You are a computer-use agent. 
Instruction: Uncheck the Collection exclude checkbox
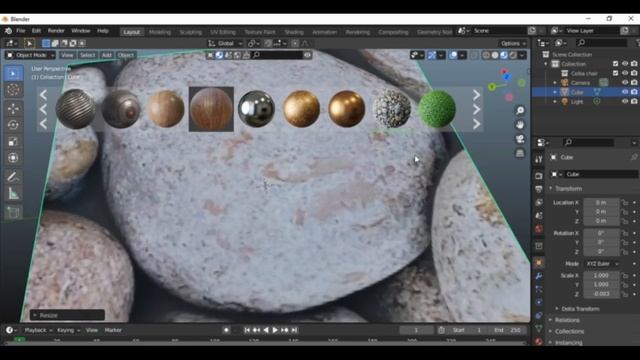coord(616,64)
